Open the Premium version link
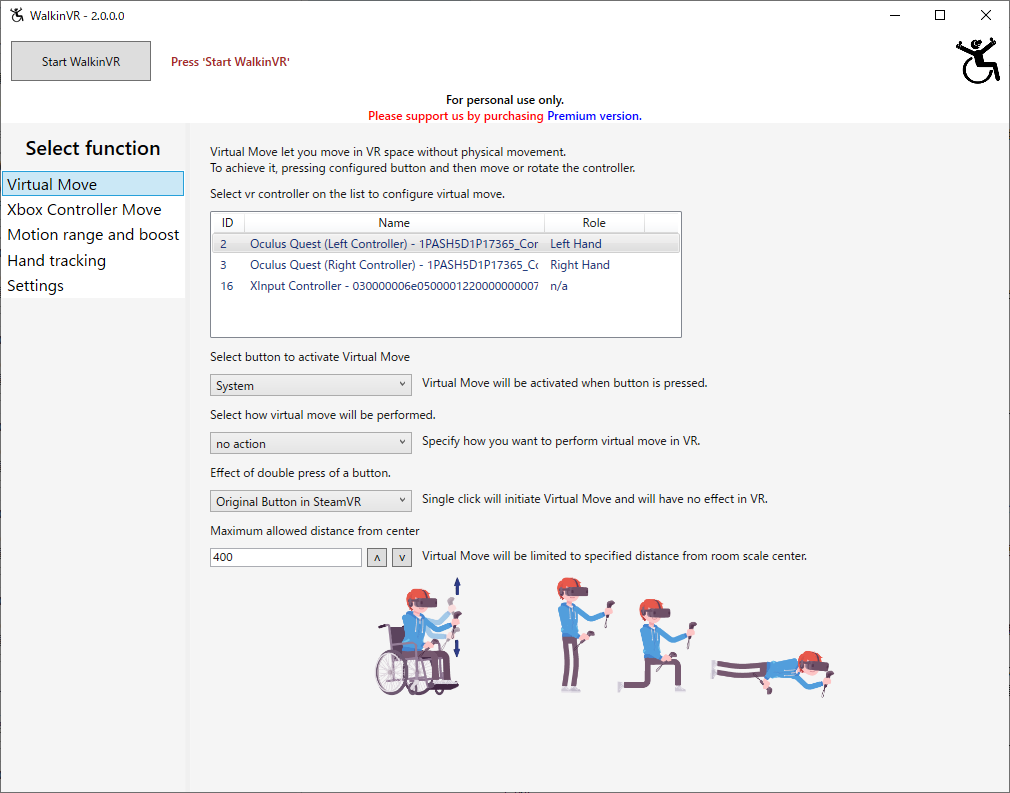The image size is (1010, 793). pos(594,116)
